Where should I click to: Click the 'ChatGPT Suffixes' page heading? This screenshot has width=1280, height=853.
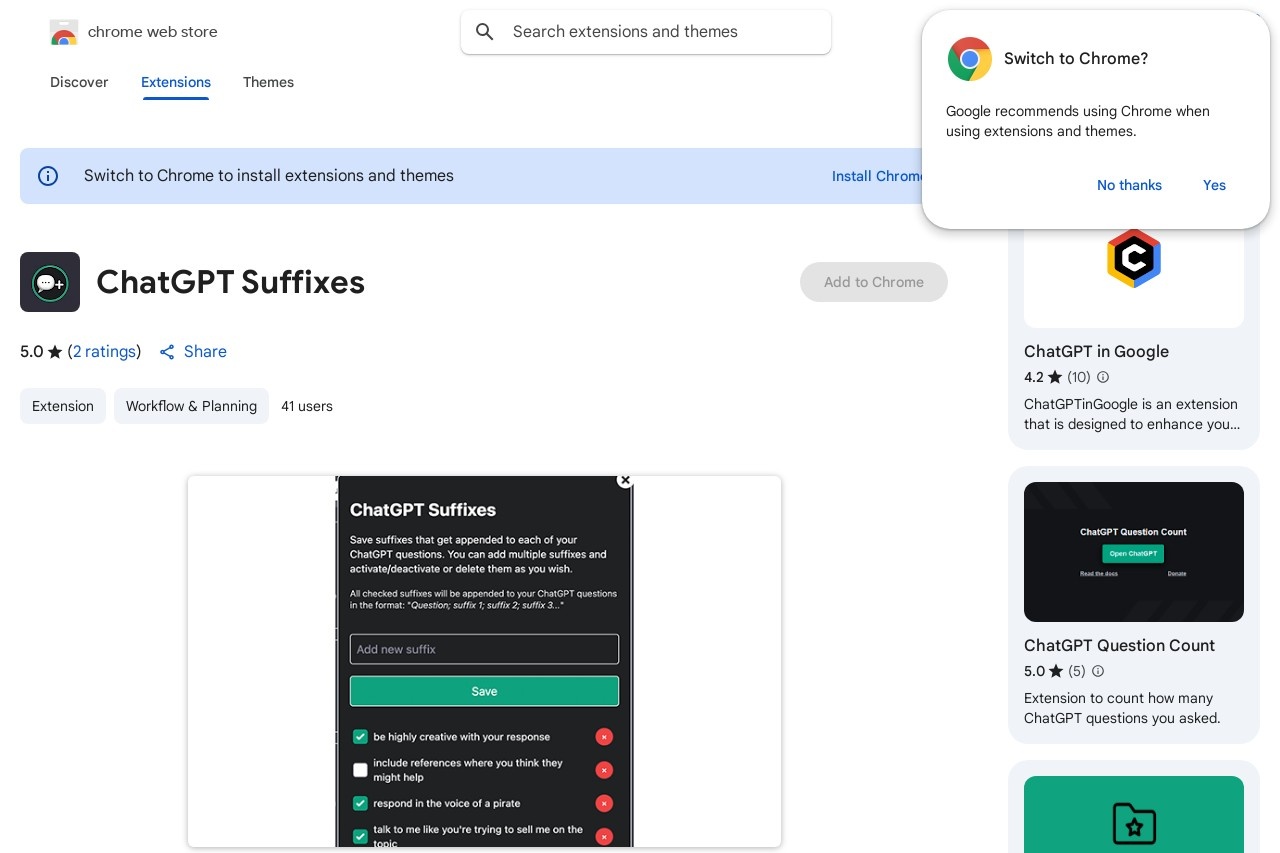(230, 282)
